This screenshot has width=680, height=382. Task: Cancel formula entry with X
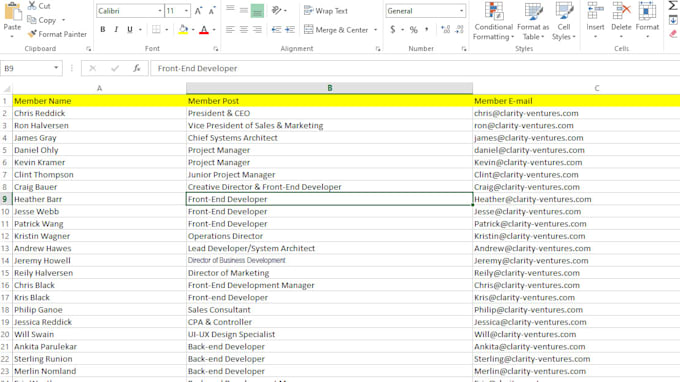click(92, 68)
